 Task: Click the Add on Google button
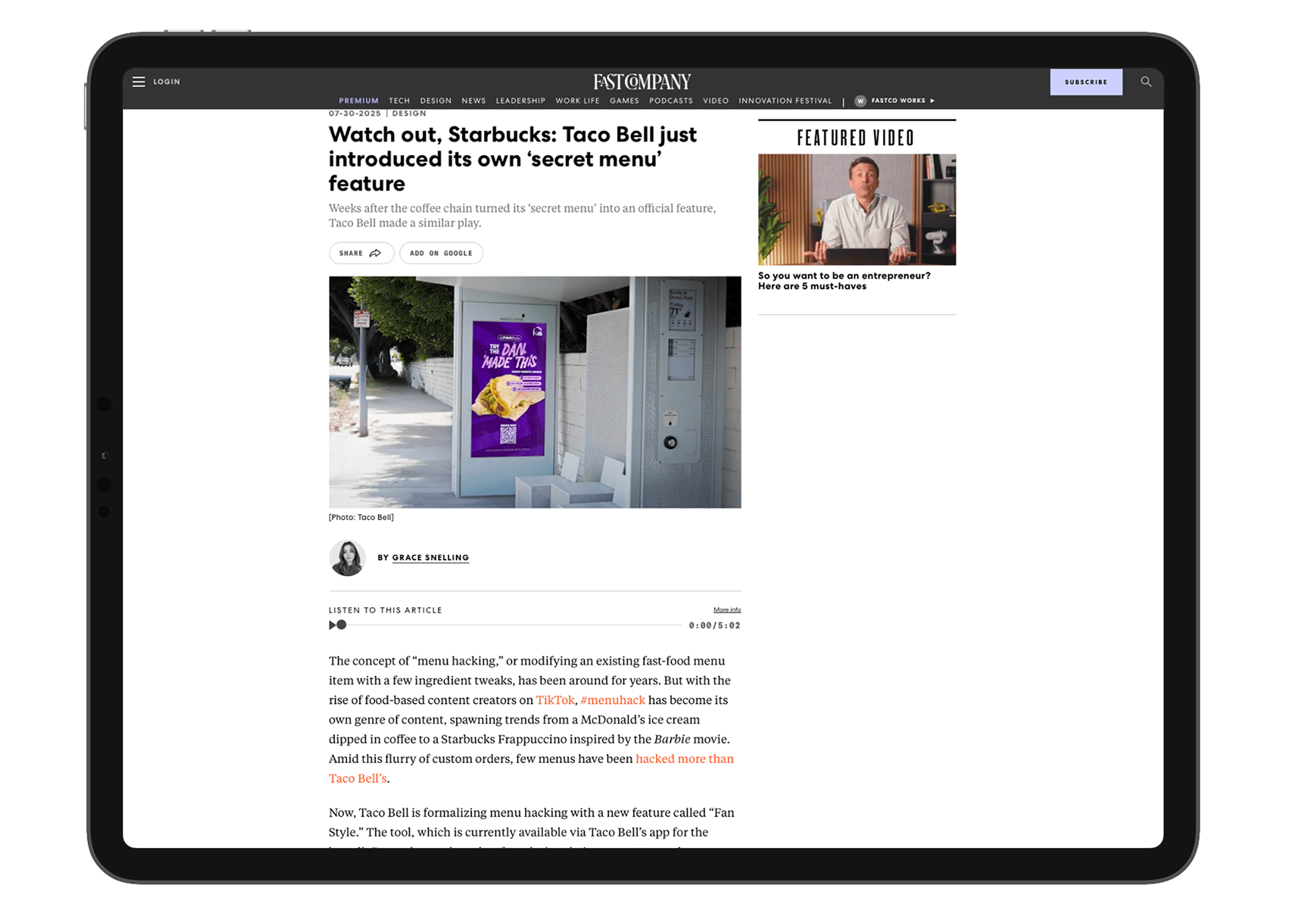[x=441, y=253]
